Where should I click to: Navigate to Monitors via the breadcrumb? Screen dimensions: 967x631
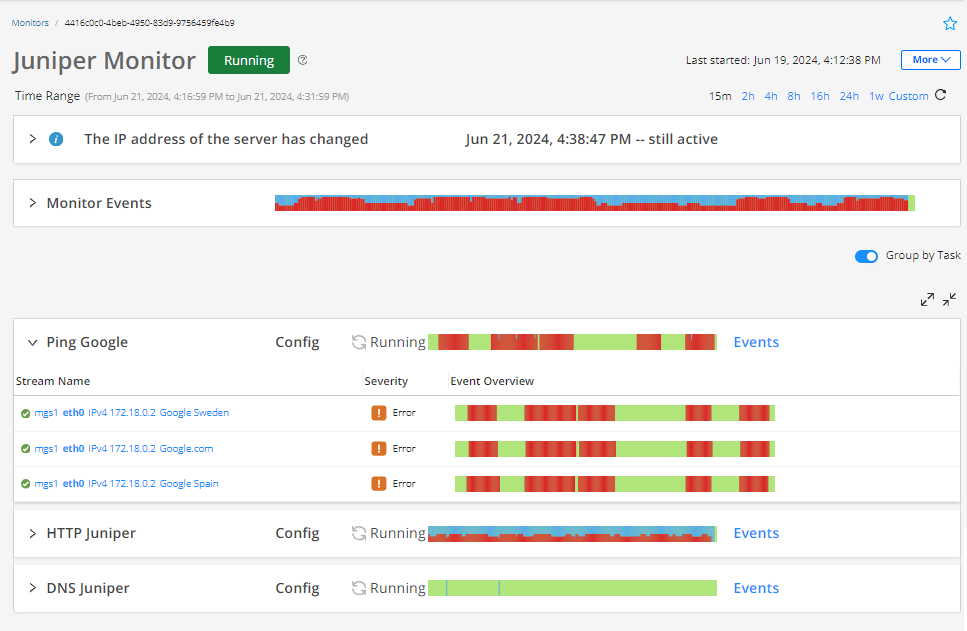[x=30, y=22]
